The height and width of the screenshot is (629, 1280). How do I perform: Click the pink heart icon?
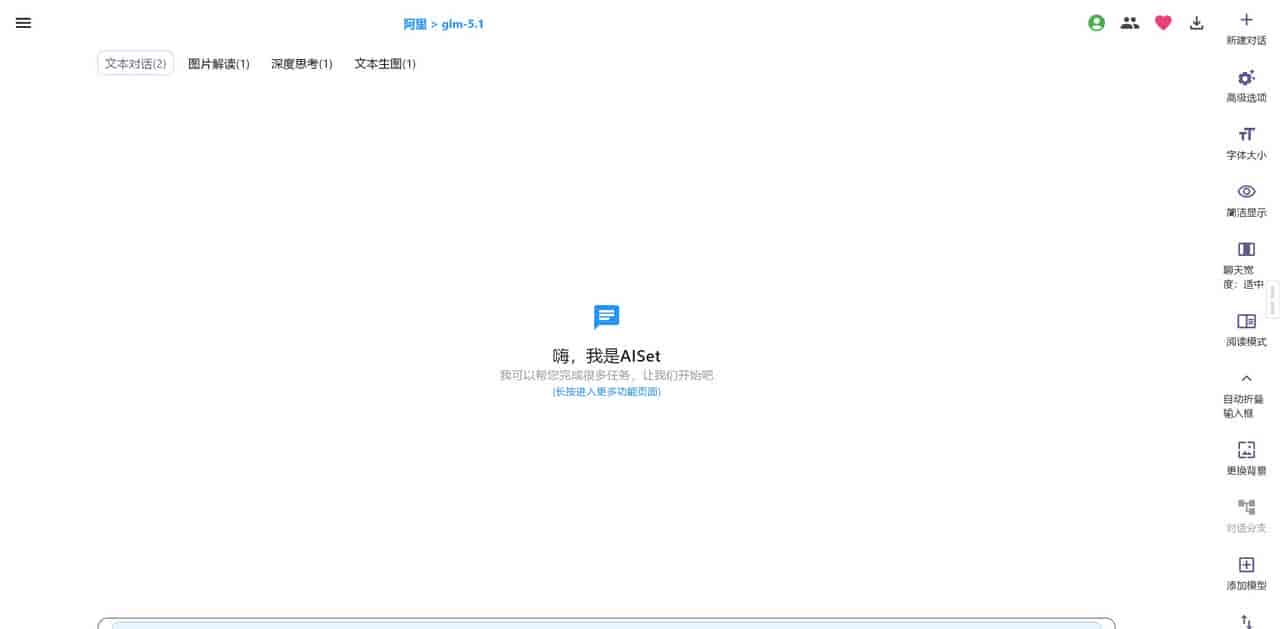coord(1163,23)
